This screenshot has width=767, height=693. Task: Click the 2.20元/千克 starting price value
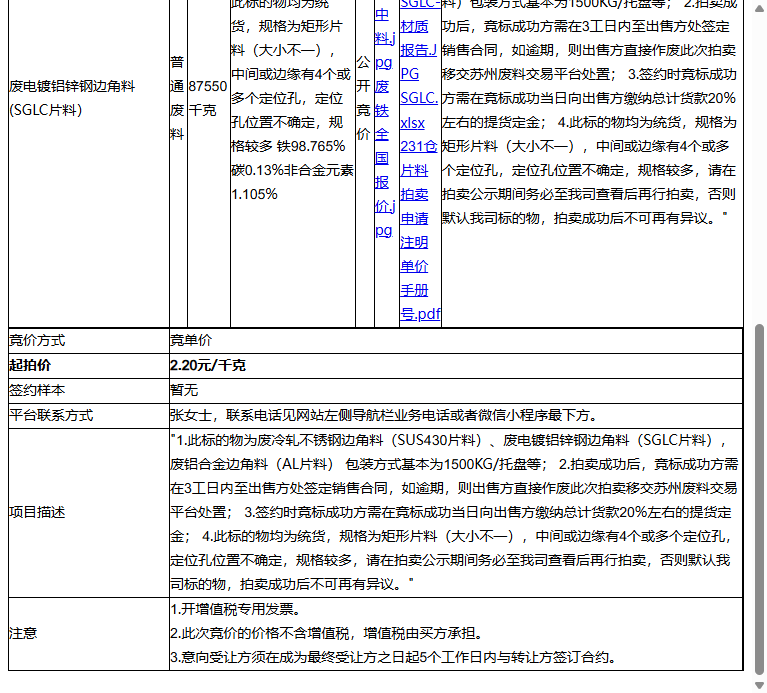pyautogui.click(x=208, y=365)
